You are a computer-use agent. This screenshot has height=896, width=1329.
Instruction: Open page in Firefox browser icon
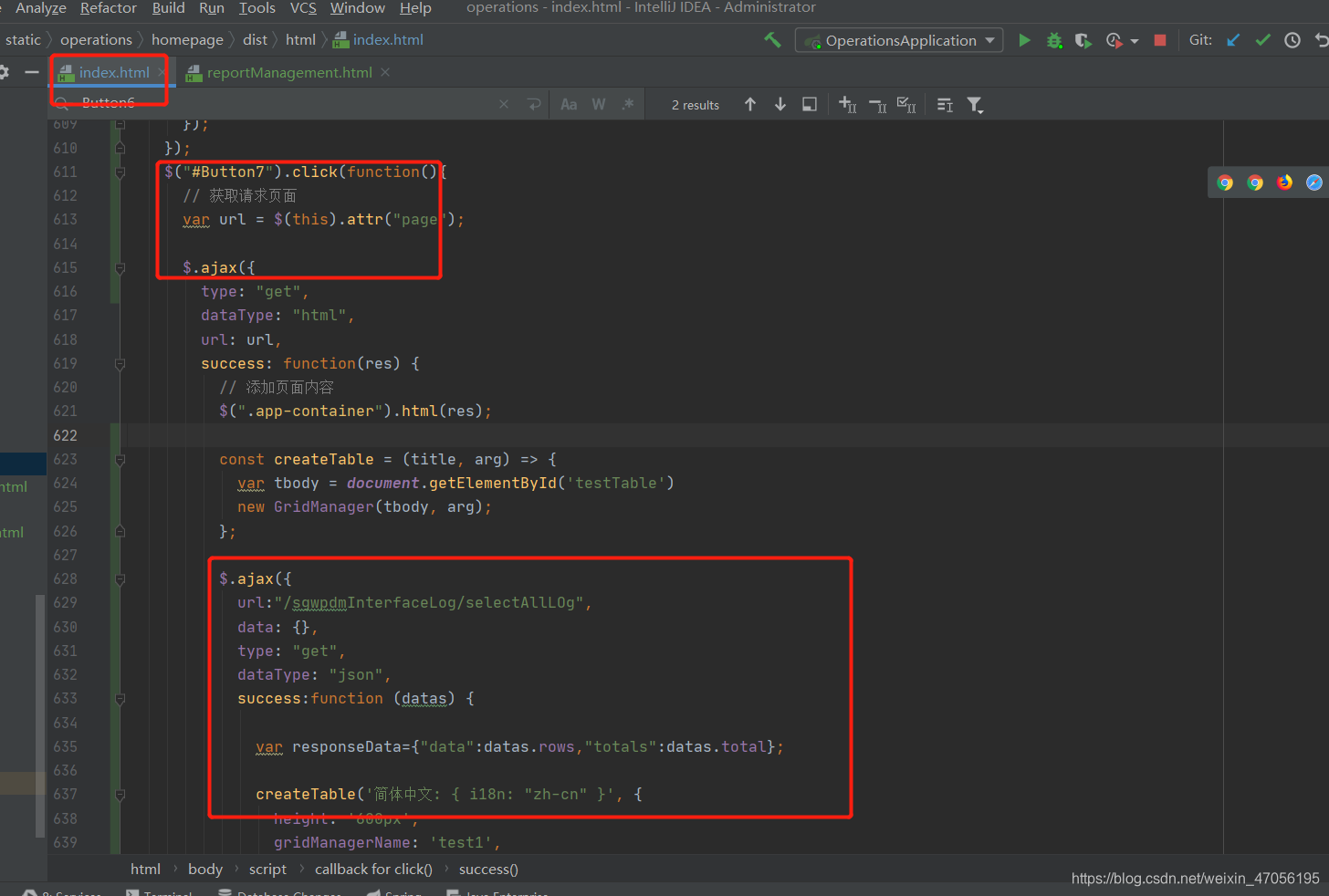point(1284,182)
